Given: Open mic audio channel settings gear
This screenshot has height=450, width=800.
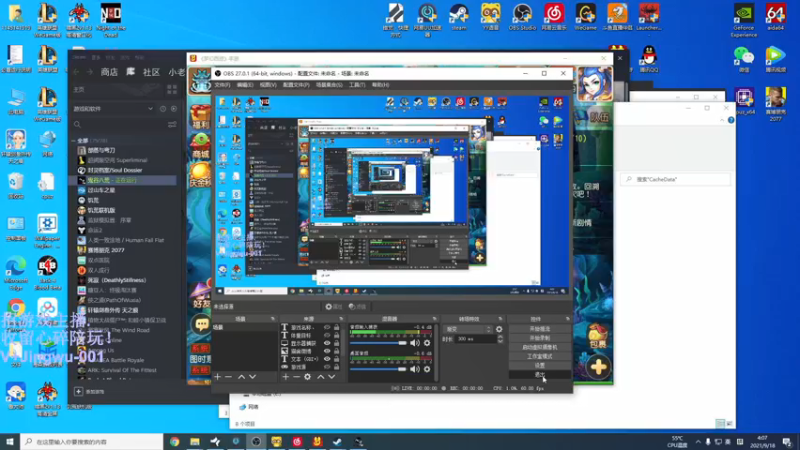Looking at the screenshot, I should point(427,343).
